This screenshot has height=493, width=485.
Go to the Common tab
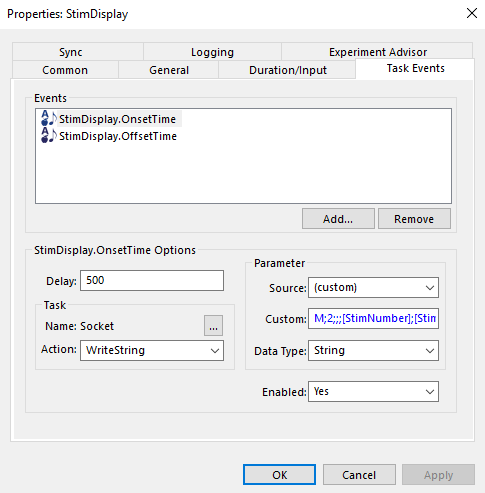point(65,70)
